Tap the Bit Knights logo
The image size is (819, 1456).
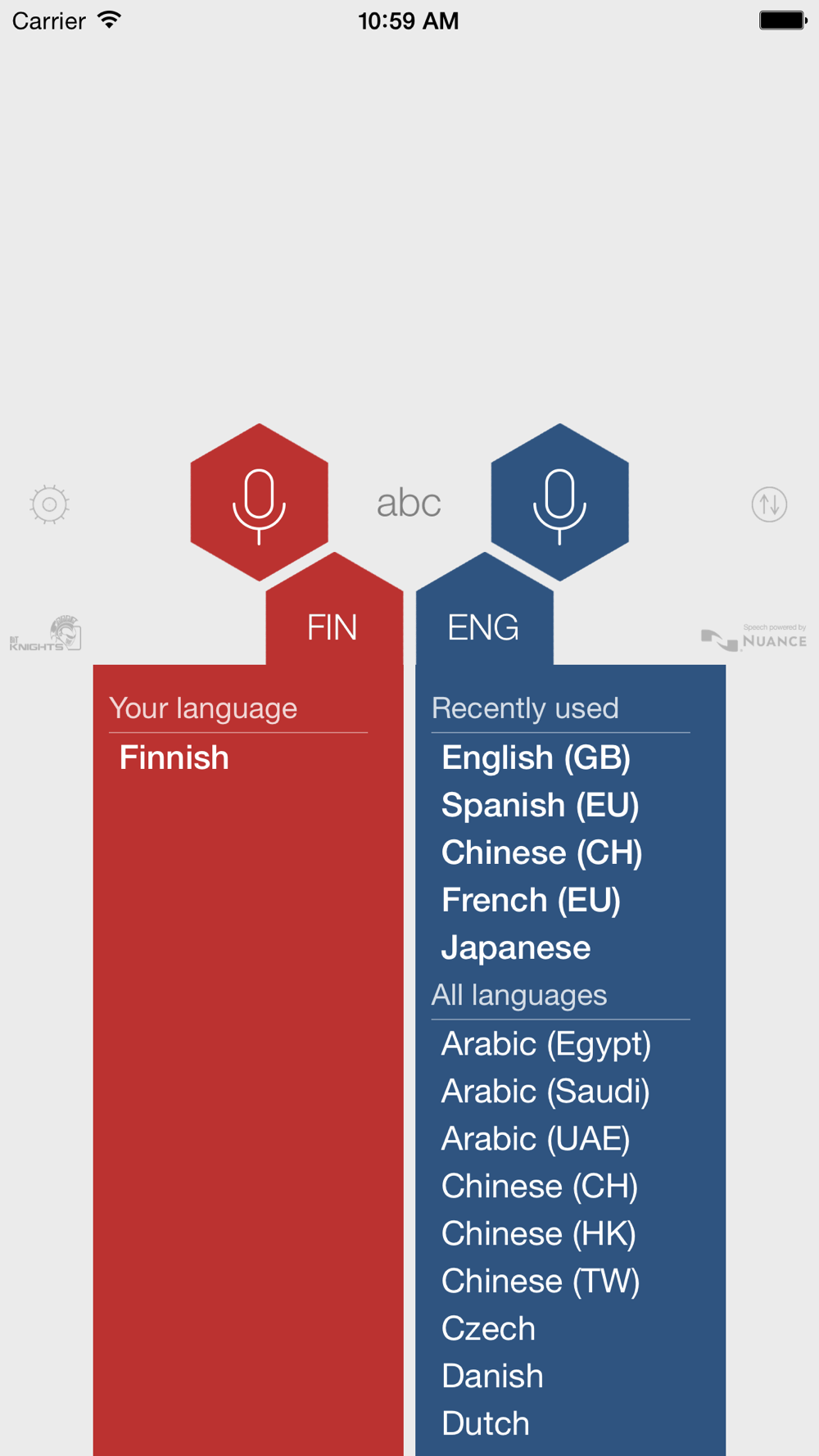point(46,633)
